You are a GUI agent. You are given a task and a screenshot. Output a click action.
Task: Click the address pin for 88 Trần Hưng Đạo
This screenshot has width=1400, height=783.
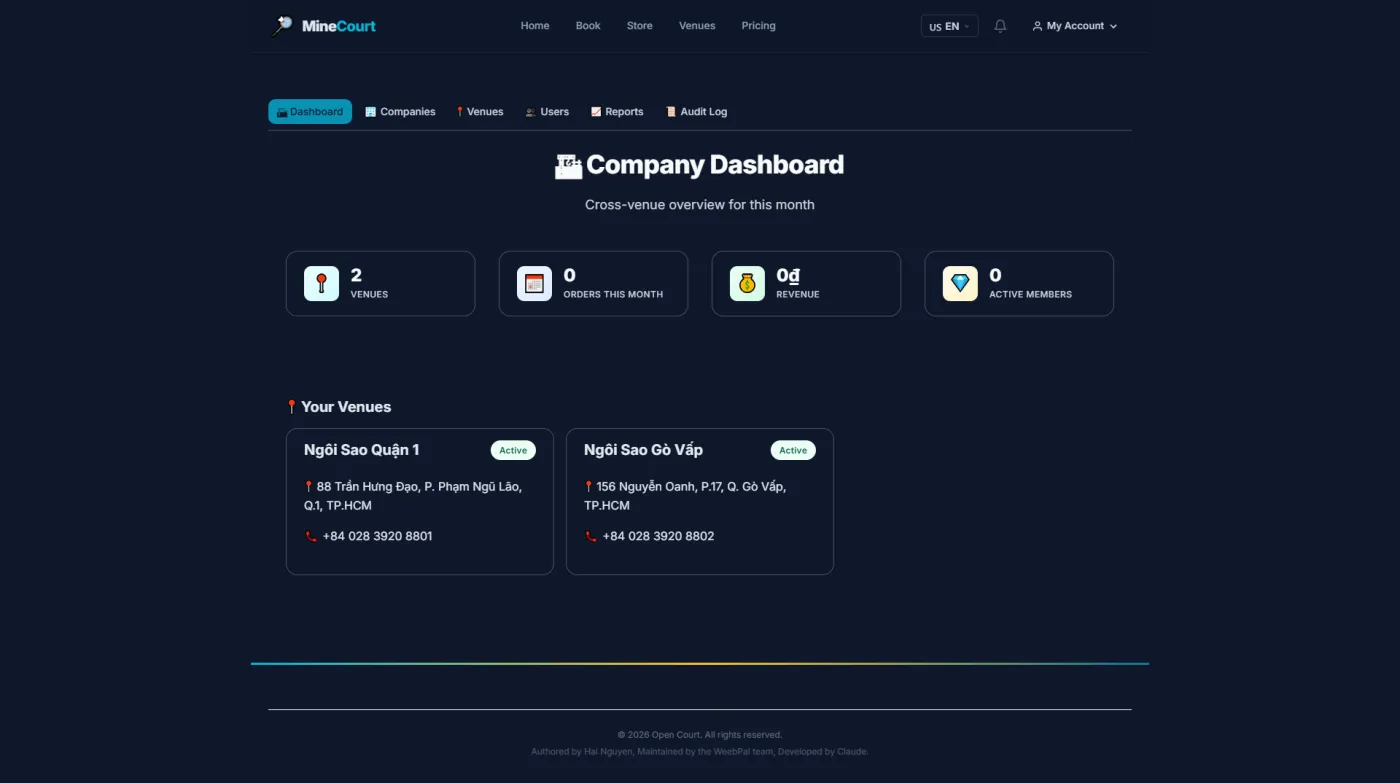coord(309,487)
